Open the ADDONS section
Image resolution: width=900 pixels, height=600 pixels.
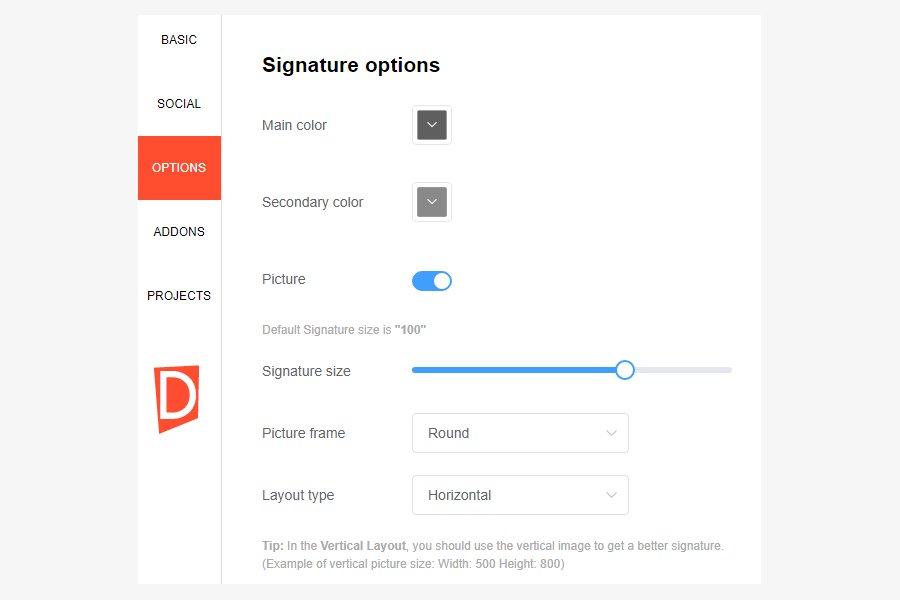pyautogui.click(x=178, y=231)
